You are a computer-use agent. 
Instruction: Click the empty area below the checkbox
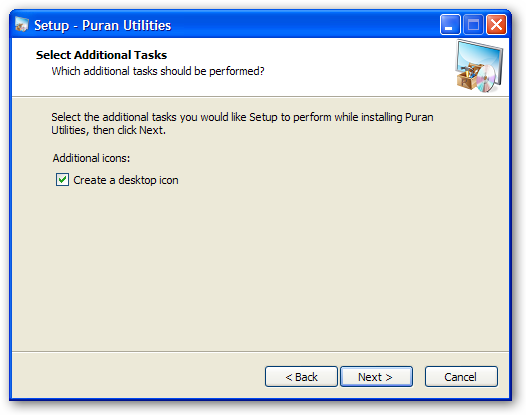[x=260, y=268]
